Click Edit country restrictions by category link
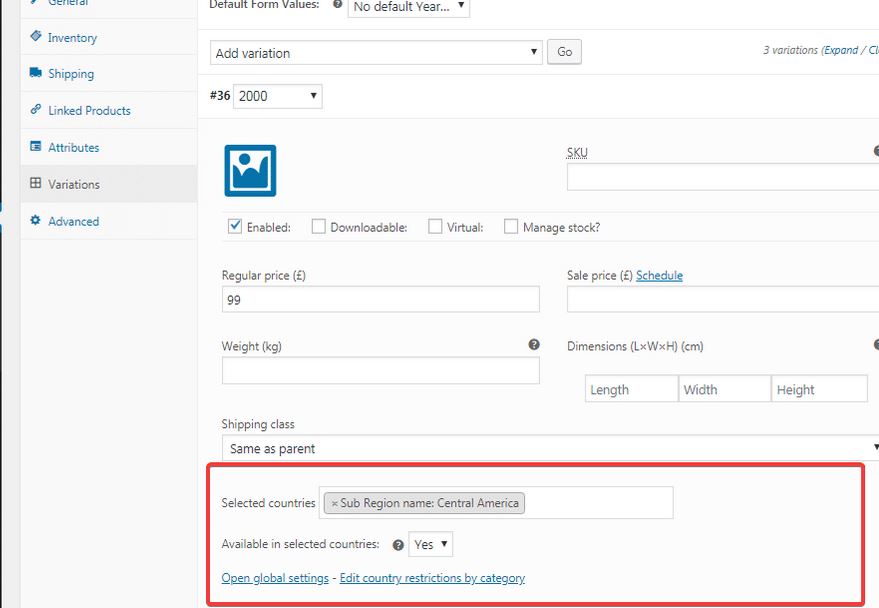 432,578
